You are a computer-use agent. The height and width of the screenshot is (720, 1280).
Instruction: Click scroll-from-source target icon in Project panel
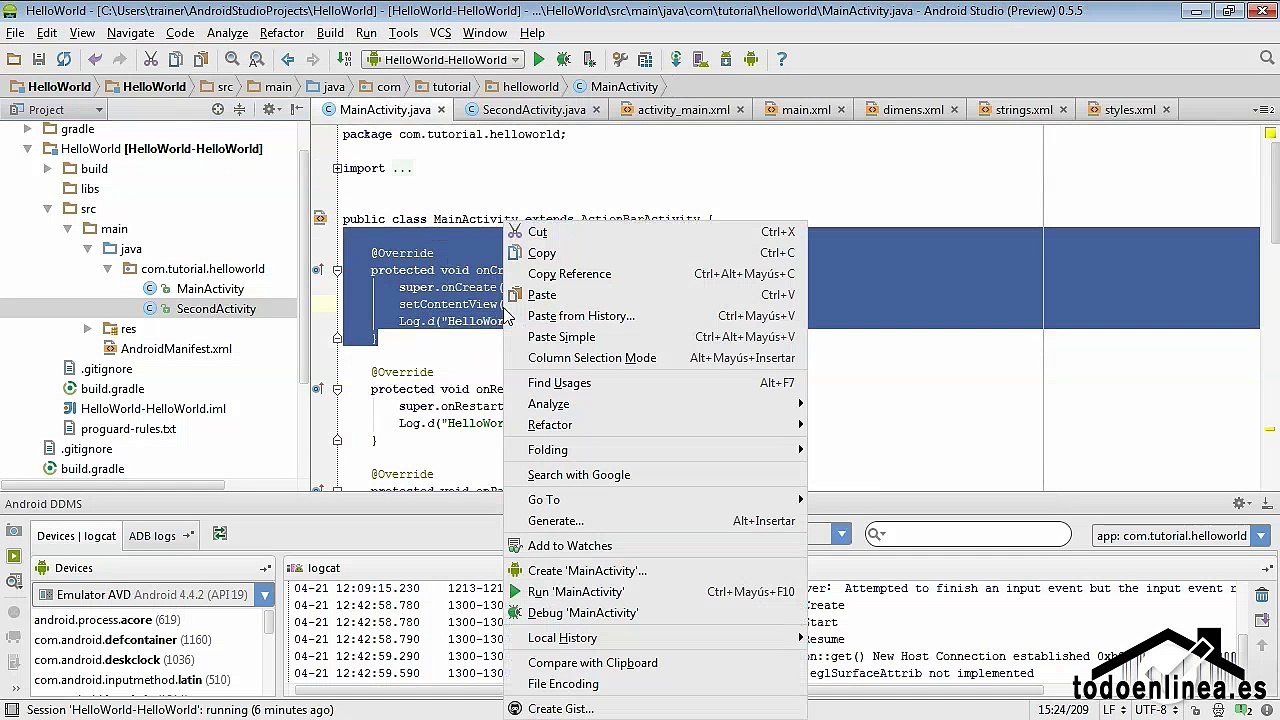(x=218, y=110)
